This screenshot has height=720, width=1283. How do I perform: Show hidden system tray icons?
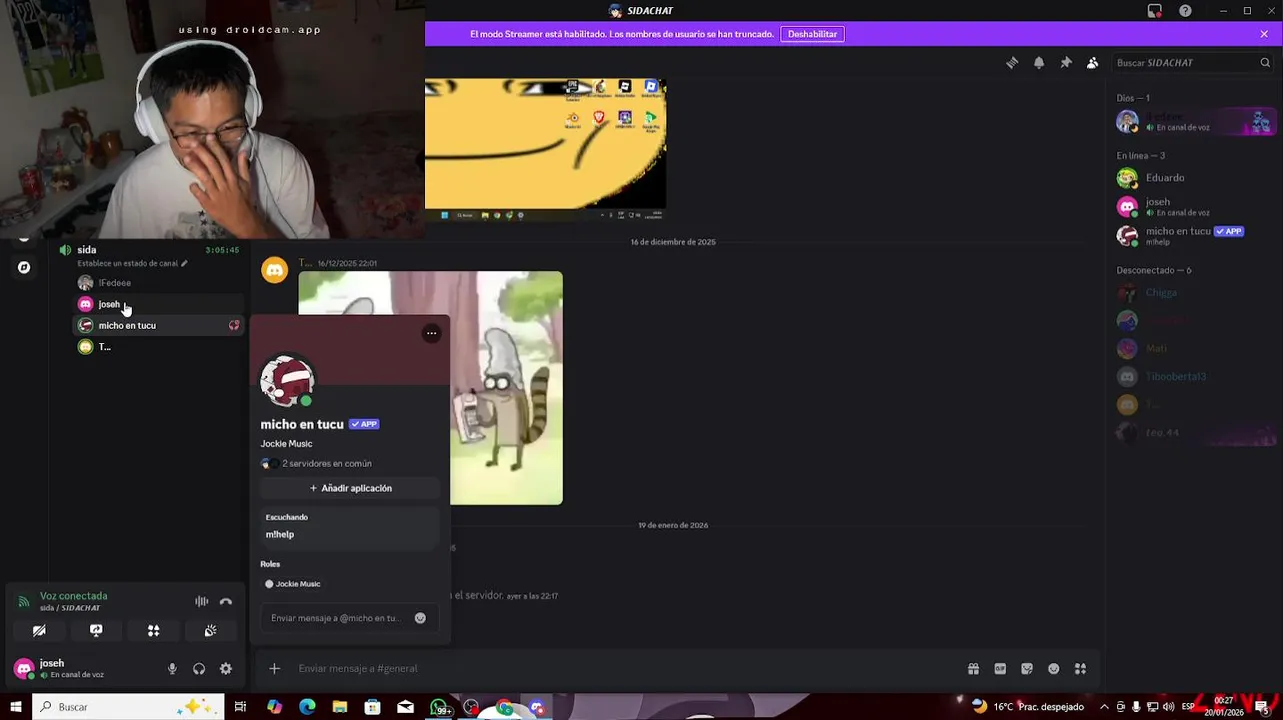pyautogui.click(x=1104, y=707)
